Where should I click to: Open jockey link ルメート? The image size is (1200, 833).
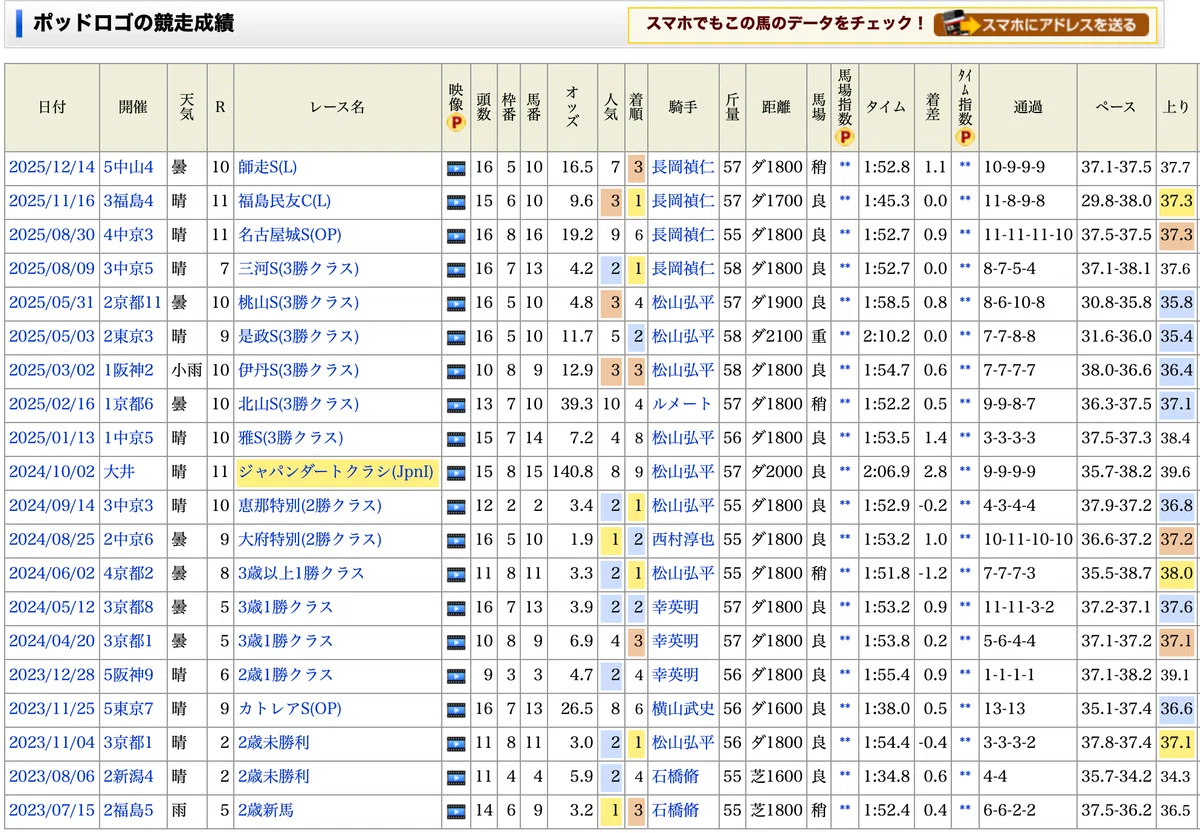682,405
